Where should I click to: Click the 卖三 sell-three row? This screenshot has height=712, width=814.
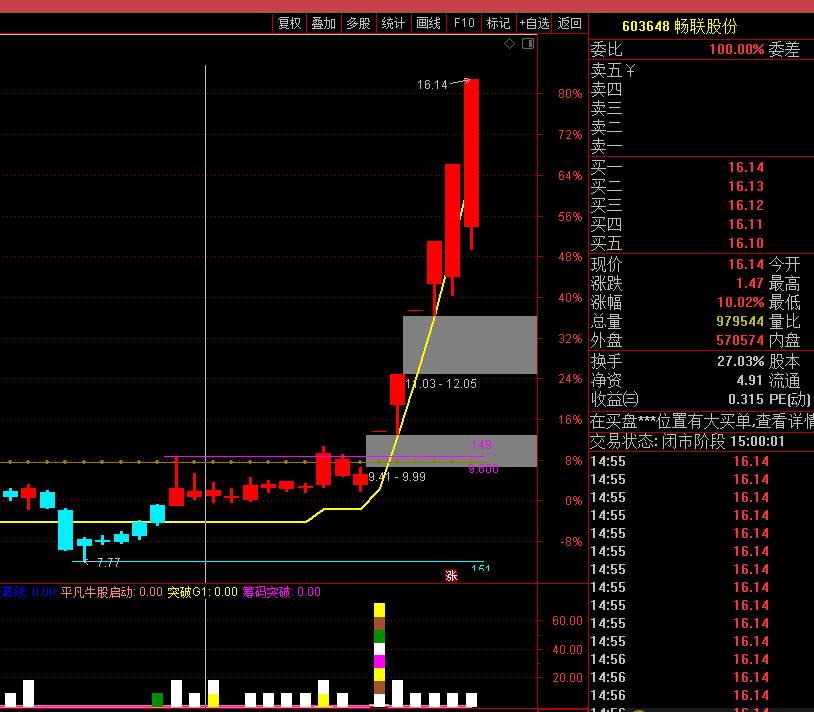pyautogui.click(x=701, y=108)
